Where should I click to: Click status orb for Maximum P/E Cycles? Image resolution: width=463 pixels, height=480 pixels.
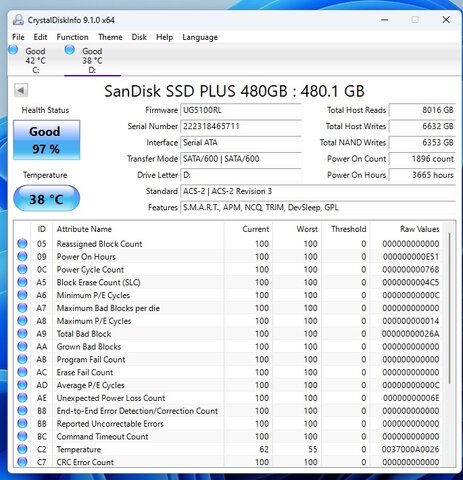point(22,321)
